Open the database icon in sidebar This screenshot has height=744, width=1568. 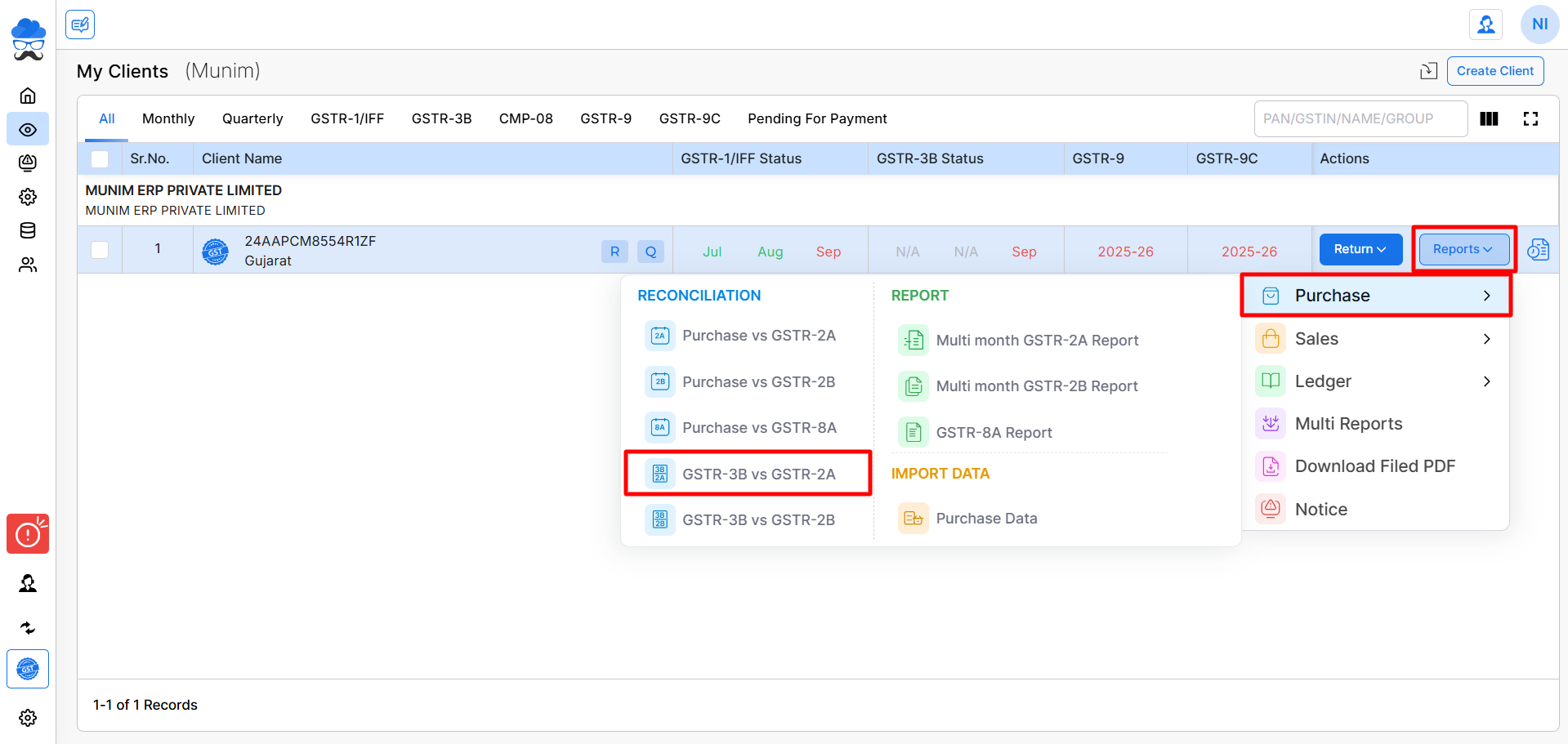click(28, 230)
